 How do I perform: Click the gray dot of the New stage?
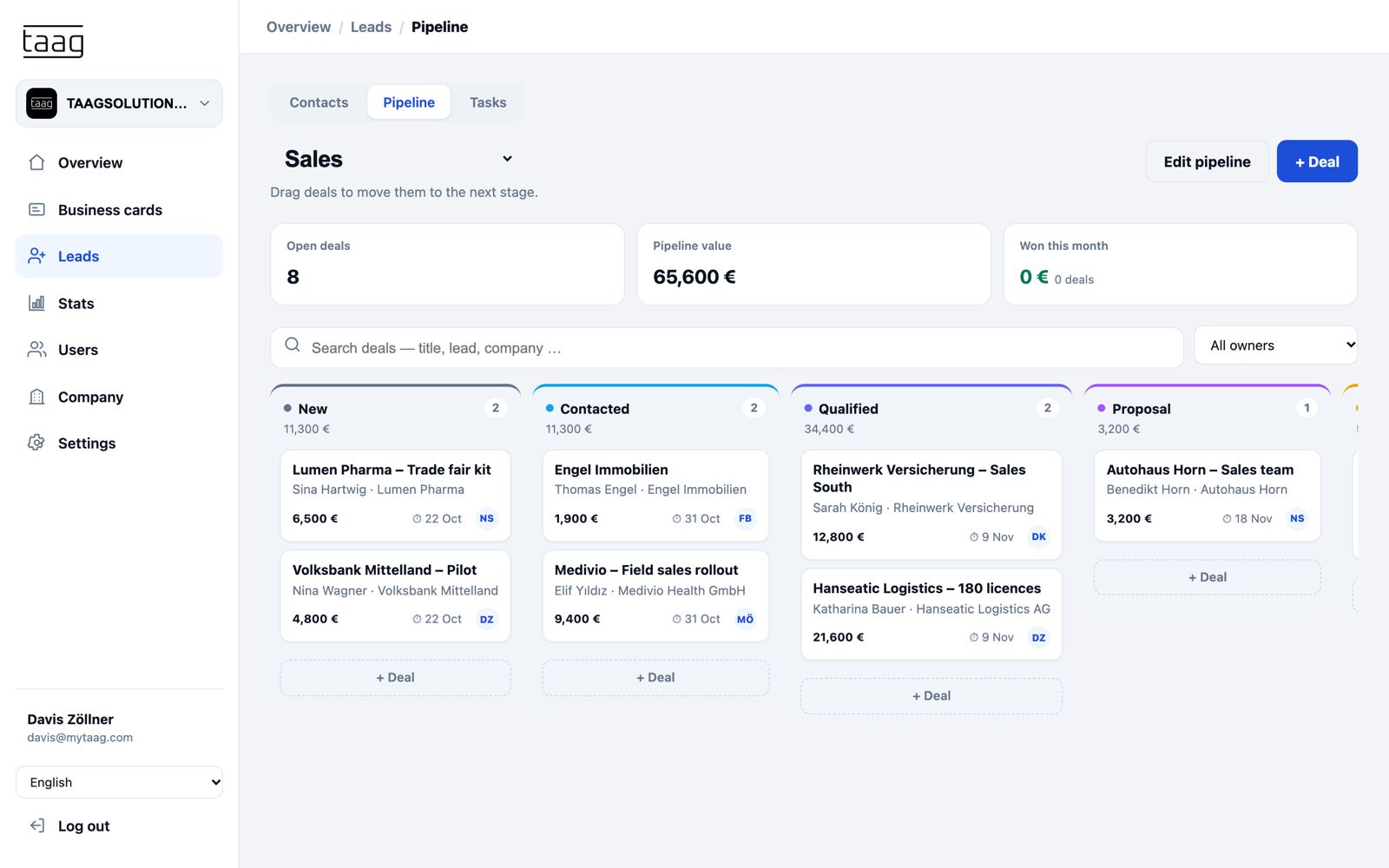pos(287,408)
